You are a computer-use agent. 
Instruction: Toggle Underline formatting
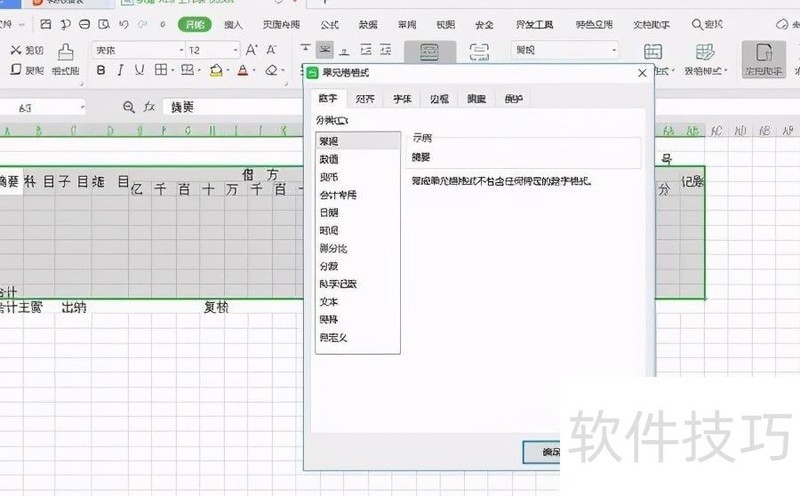[140, 70]
